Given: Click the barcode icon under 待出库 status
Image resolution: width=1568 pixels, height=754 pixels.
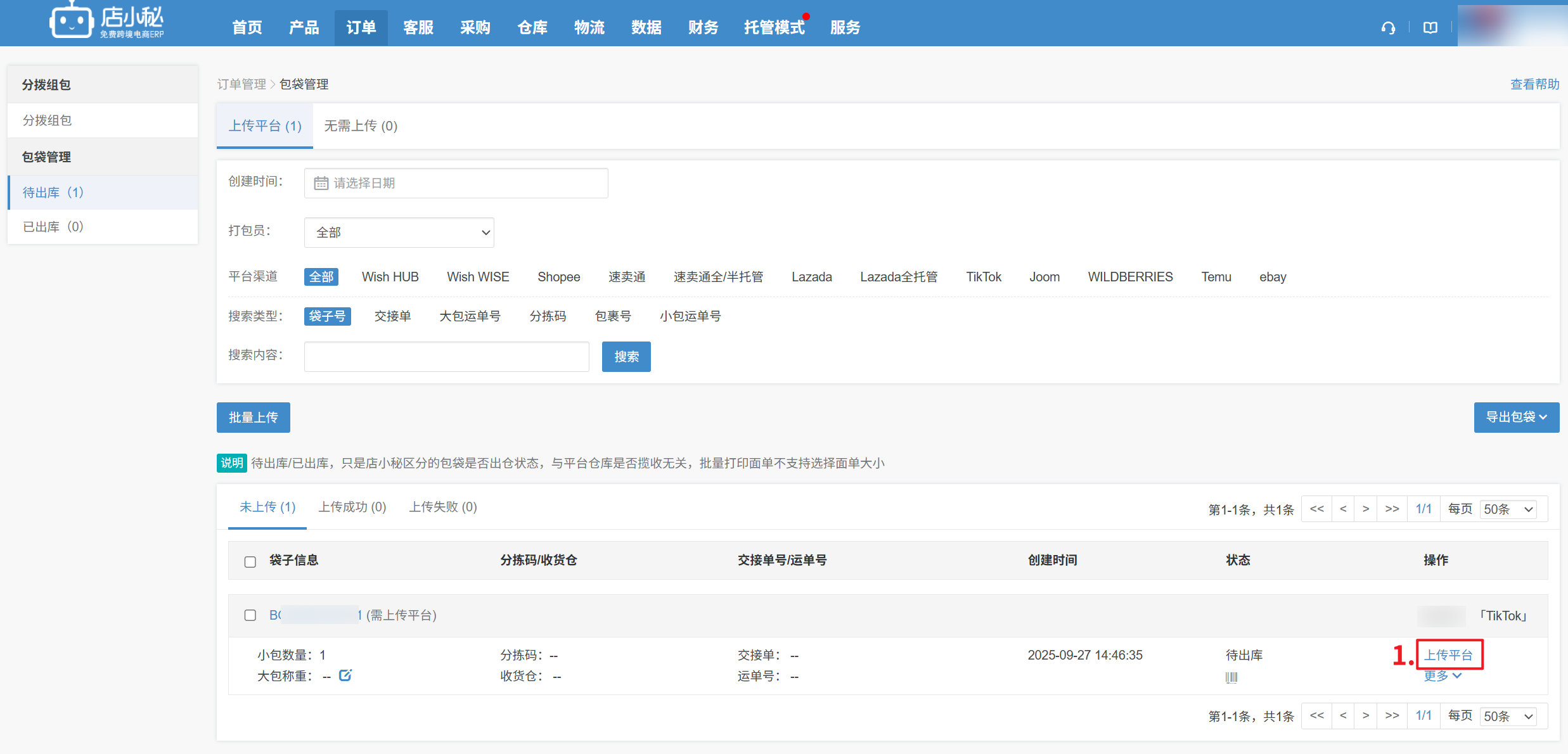Looking at the screenshot, I should [x=1231, y=677].
